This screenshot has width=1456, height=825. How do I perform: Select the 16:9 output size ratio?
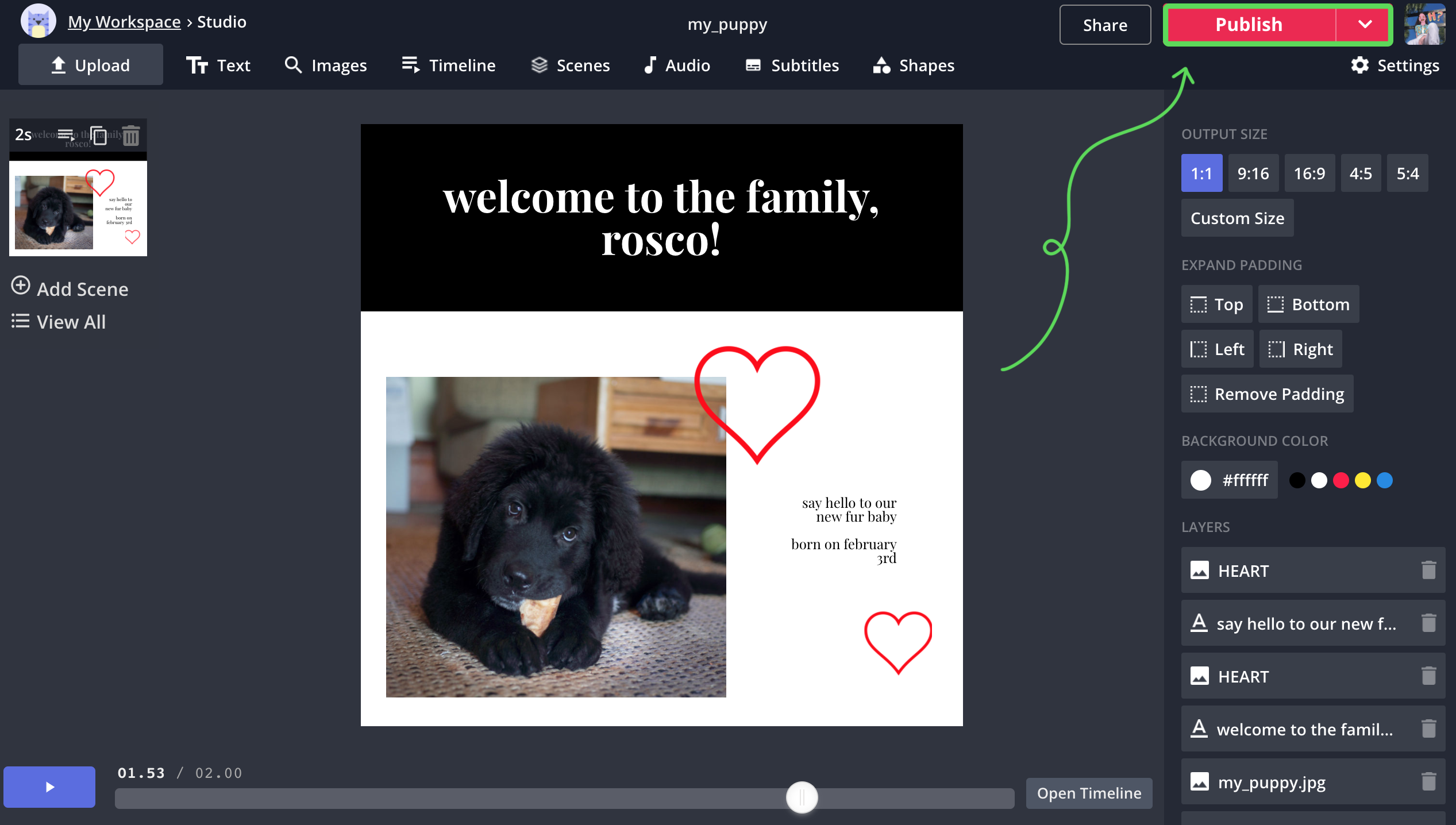click(x=1308, y=173)
